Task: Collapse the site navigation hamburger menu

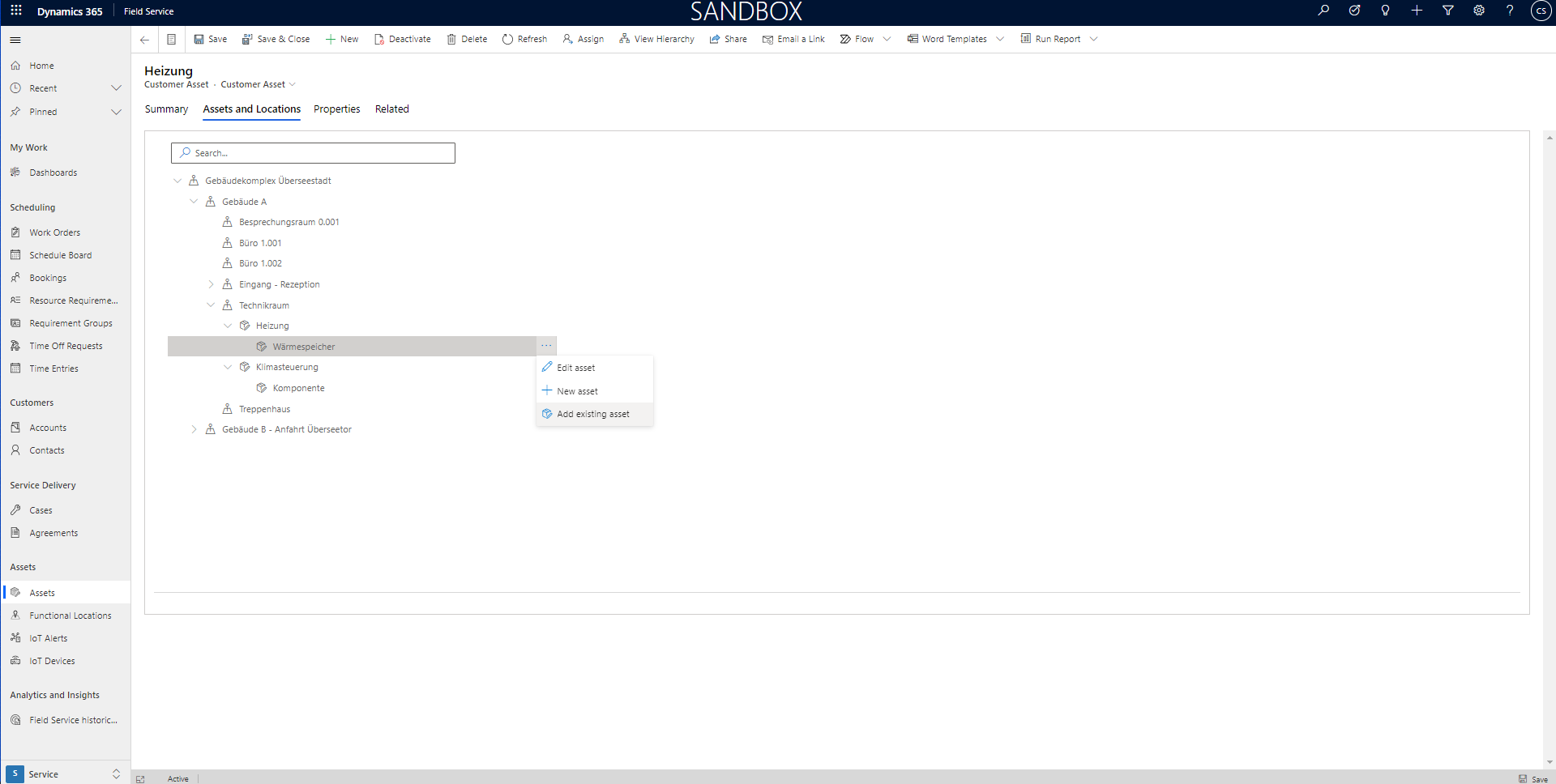Action: point(15,40)
